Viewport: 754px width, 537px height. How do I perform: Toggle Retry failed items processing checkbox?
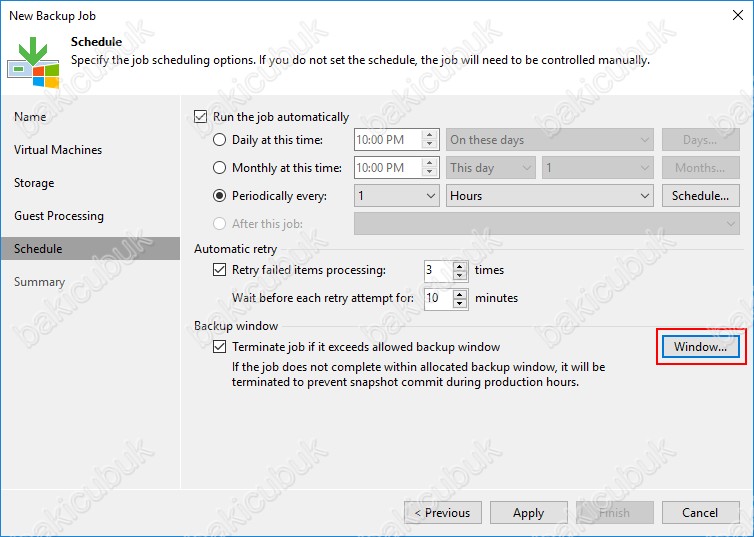click(219, 270)
